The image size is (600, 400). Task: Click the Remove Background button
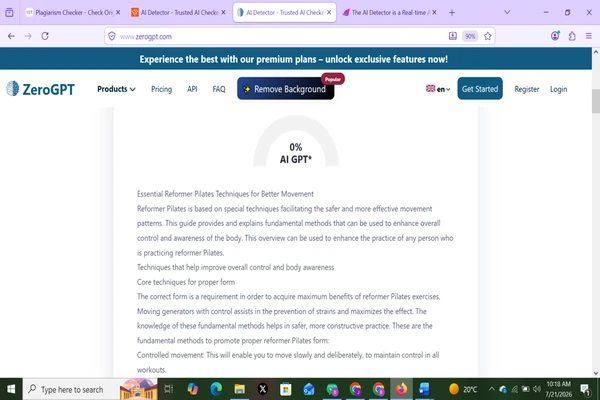coord(285,89)
